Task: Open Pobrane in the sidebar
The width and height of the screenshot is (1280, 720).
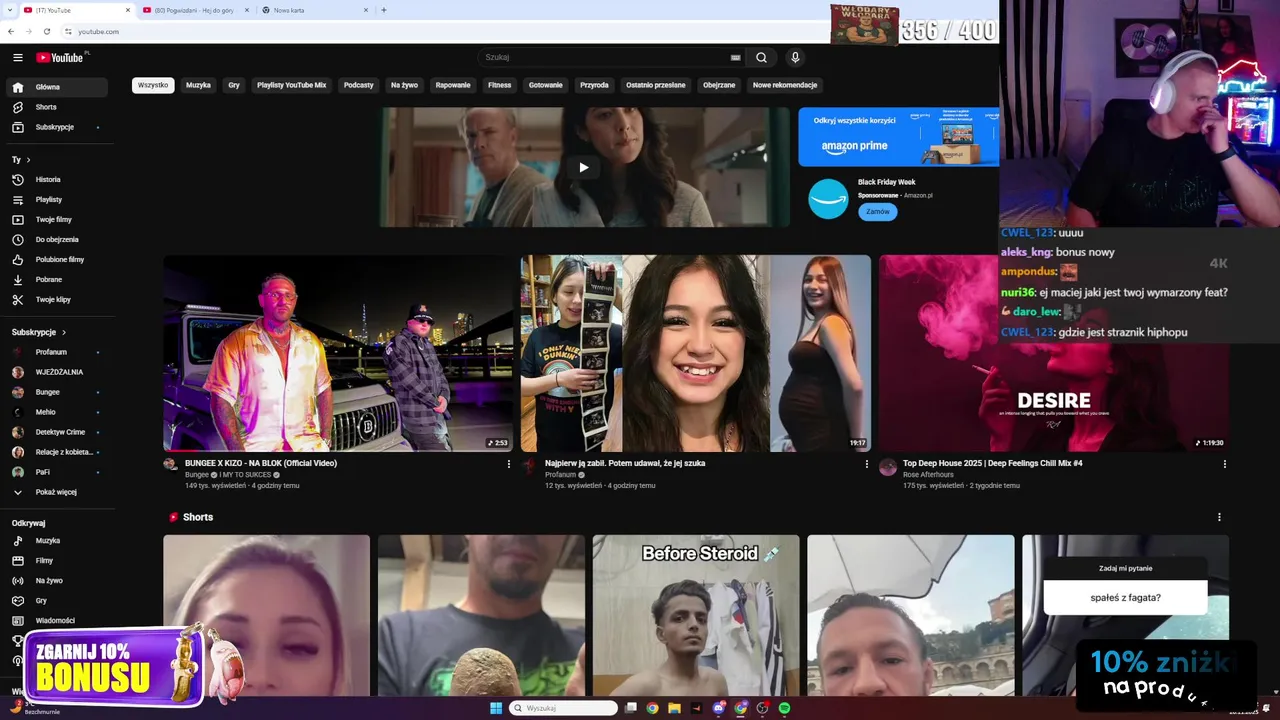Action: click(x=58, y=280)
